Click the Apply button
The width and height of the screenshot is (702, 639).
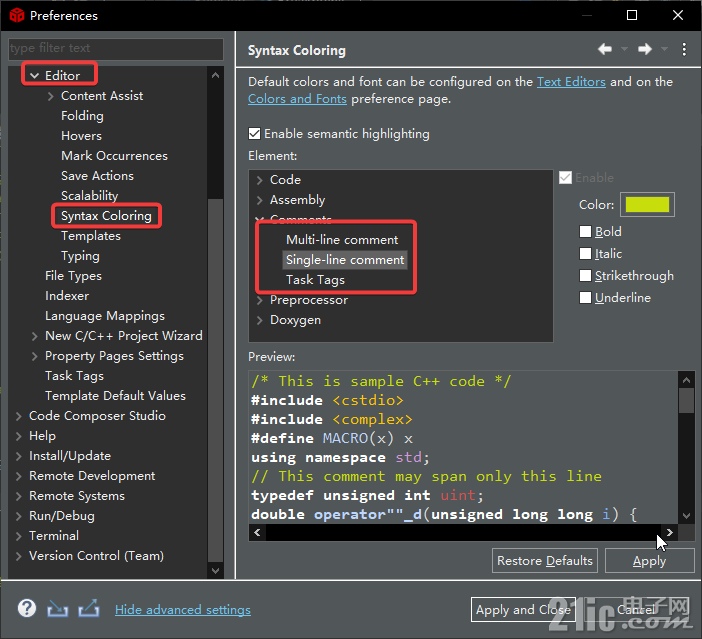point(650,561)
